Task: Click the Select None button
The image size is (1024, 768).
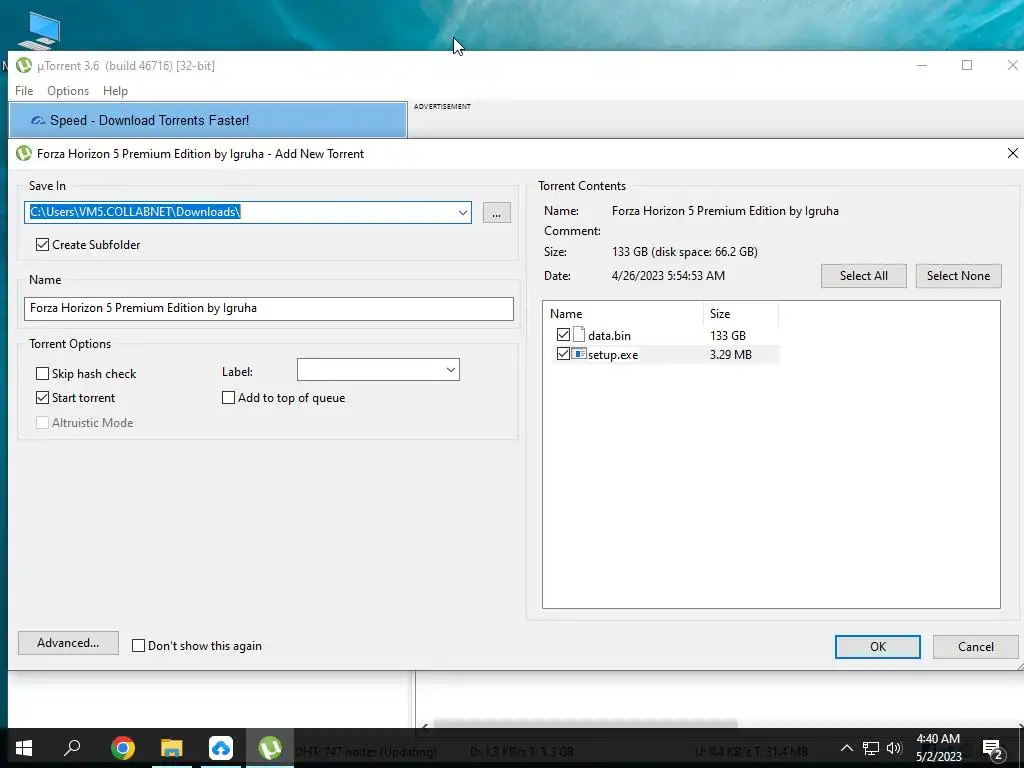Action: [x=958, y=276]
